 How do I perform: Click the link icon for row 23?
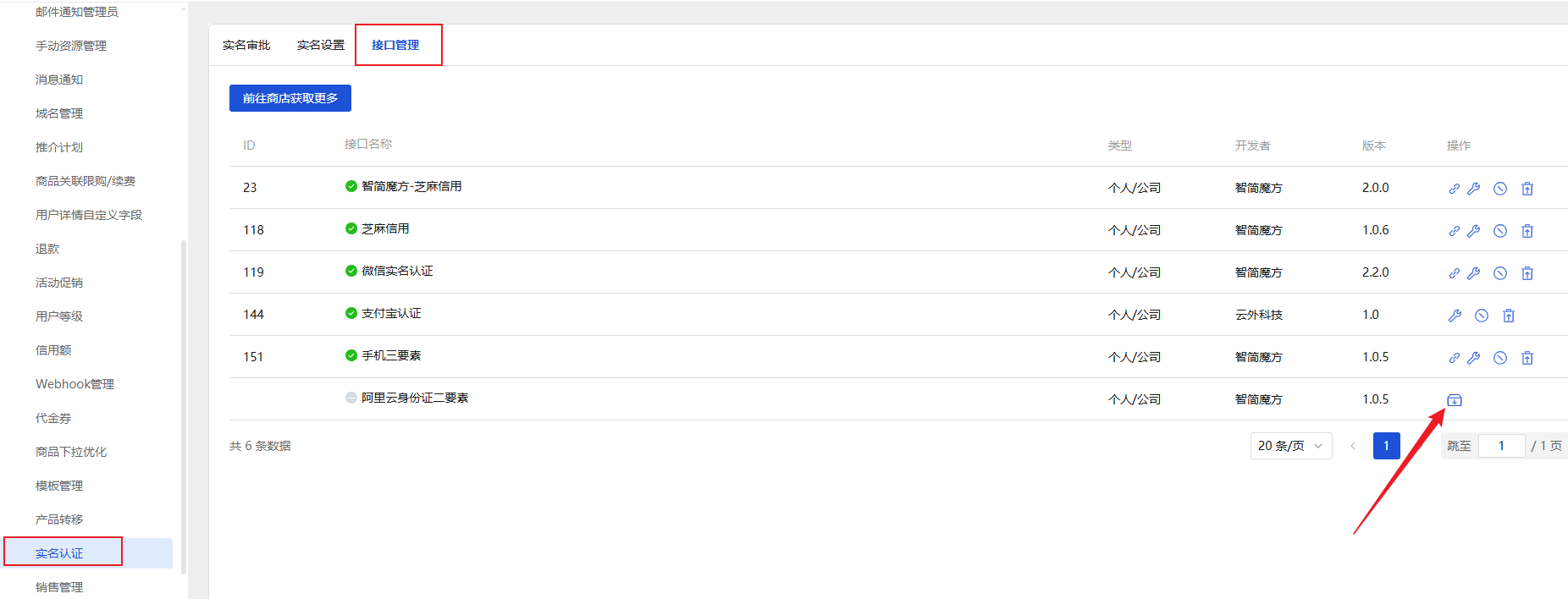[1454, 189]
